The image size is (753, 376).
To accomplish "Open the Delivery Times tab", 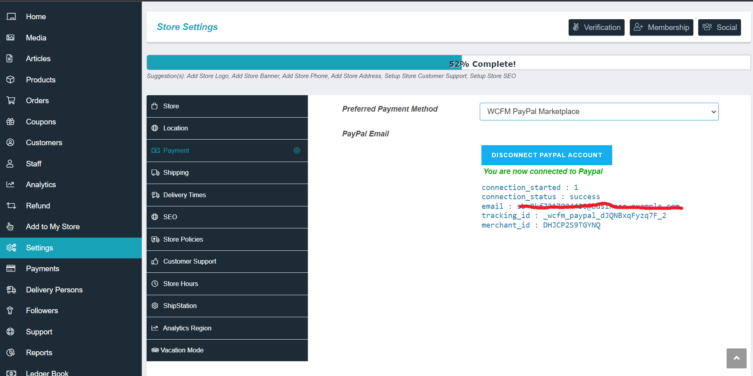I will (227, 195).
